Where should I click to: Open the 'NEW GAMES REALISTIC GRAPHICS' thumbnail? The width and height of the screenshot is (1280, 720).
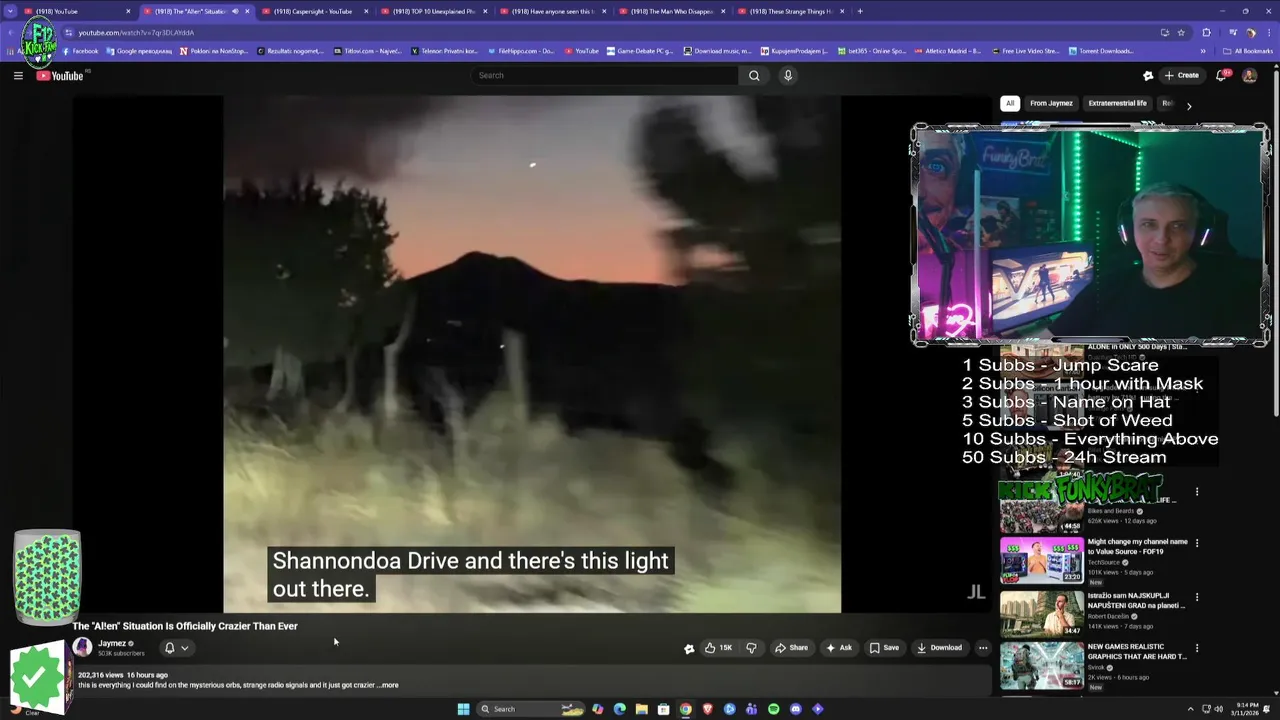pos(1042,666)
